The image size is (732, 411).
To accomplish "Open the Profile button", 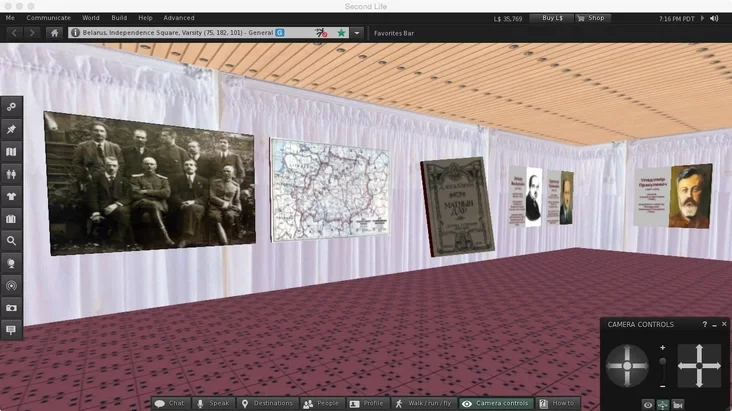I will click(367, 404).
